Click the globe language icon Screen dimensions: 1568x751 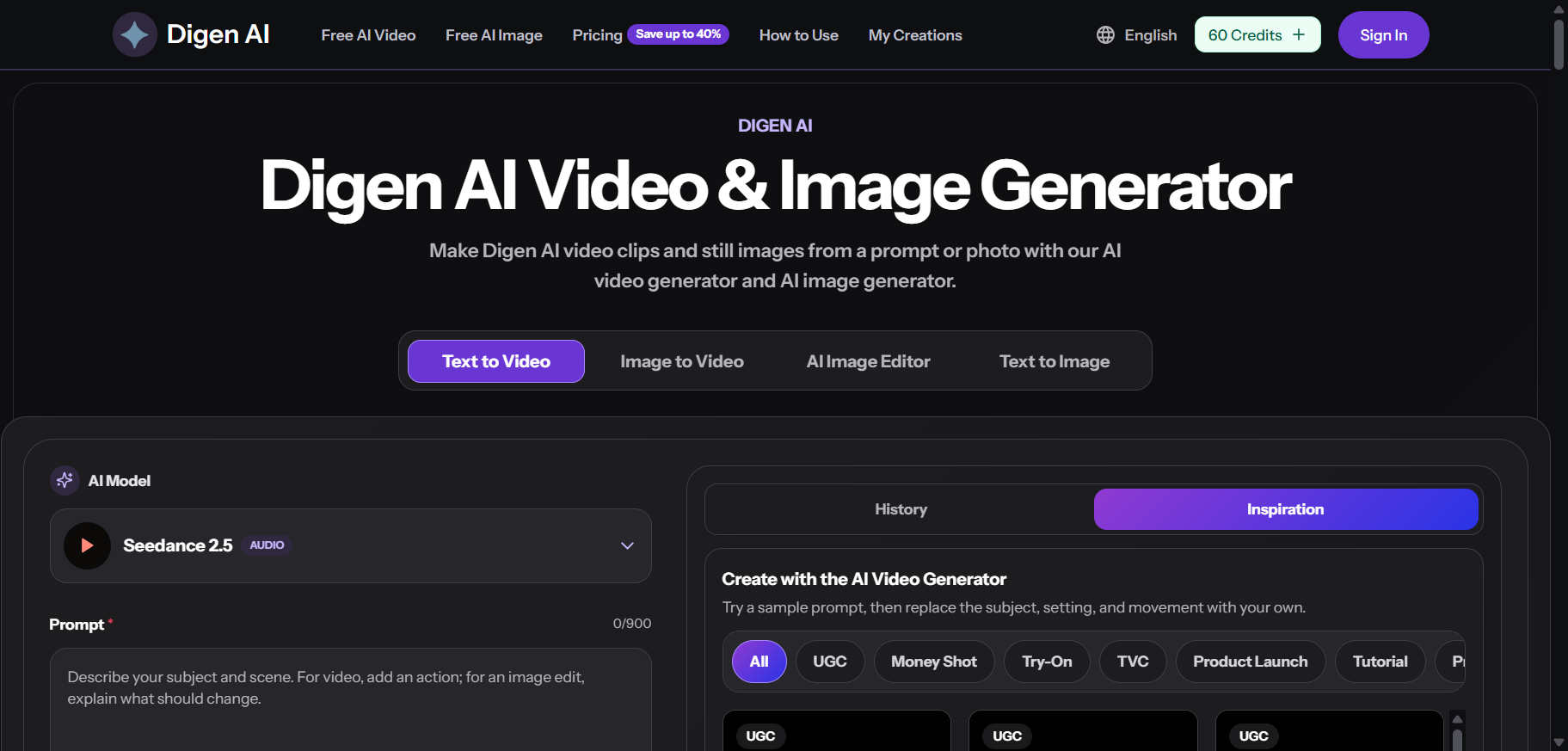1105,35
